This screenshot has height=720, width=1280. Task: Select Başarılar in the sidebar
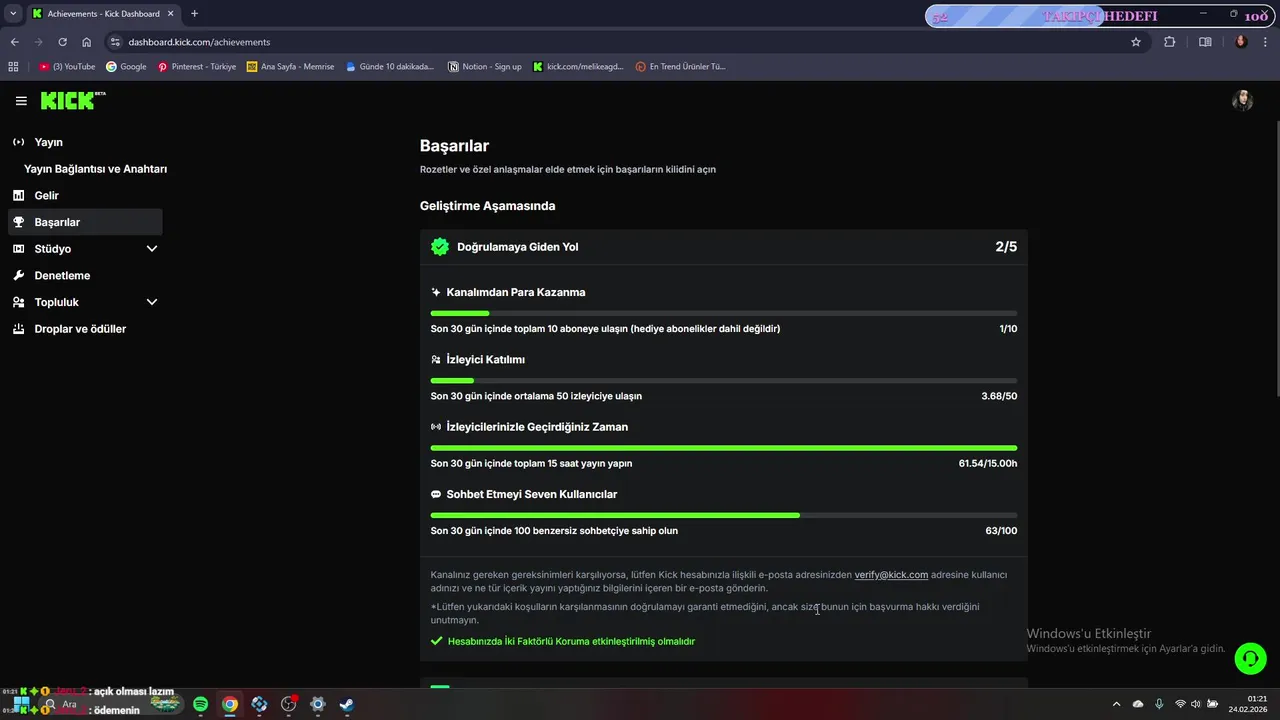85,222
